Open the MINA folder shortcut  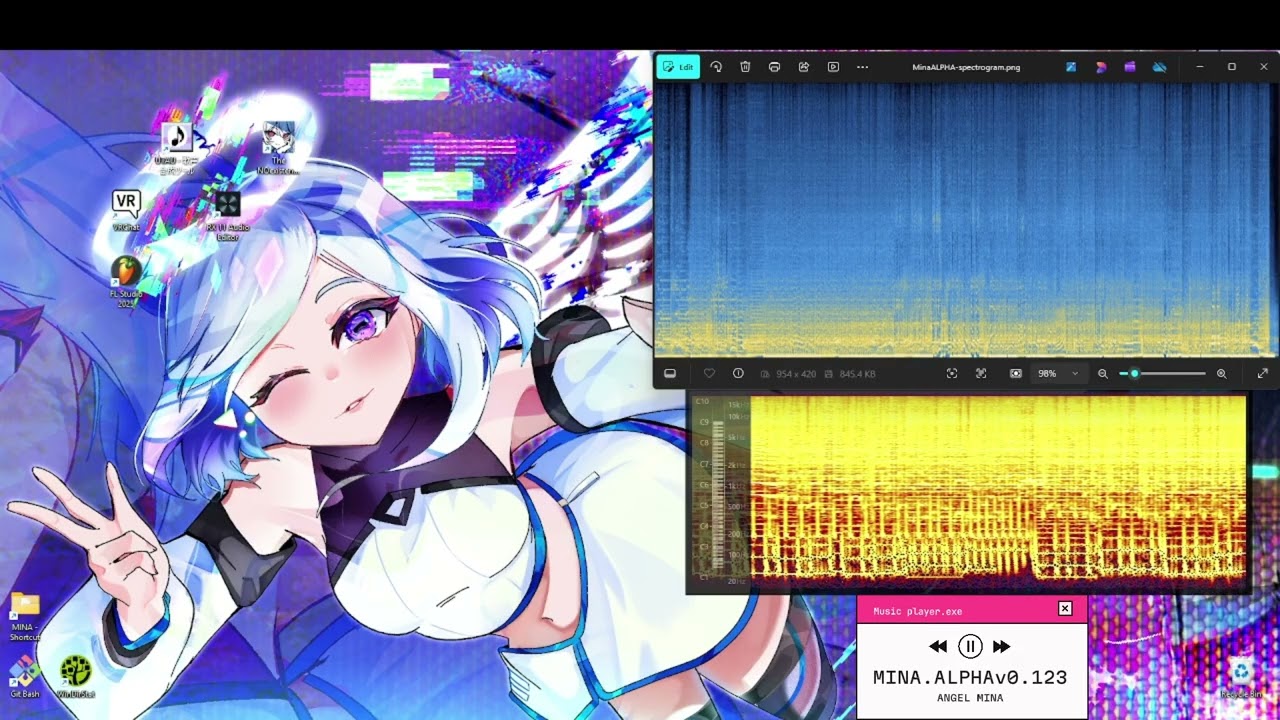point(25,616)
